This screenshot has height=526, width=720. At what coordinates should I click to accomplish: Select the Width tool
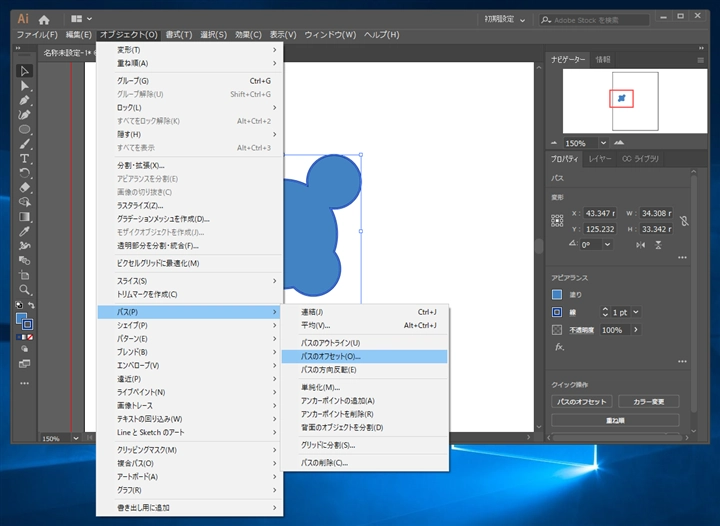coord(24,246)
